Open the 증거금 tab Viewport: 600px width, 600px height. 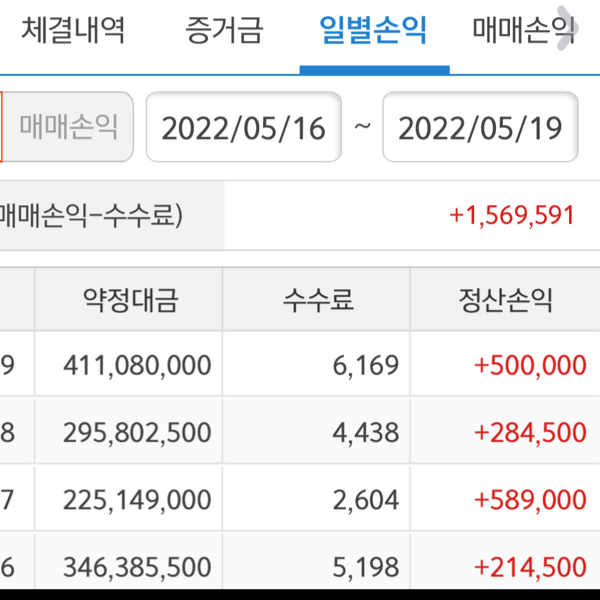[x=224, y=31]
